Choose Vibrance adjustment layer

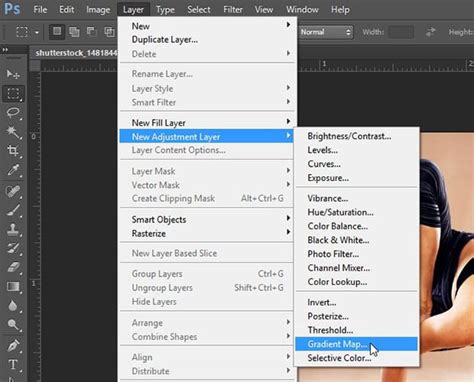pyautogui.click(x=356, y=198)
